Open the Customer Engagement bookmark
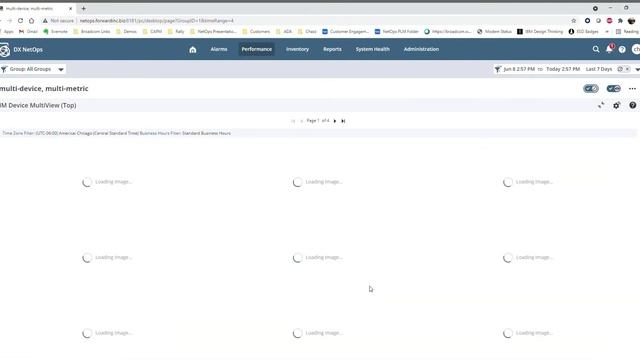The width and height of the screenshot is (640, 360). click(345, 31)
